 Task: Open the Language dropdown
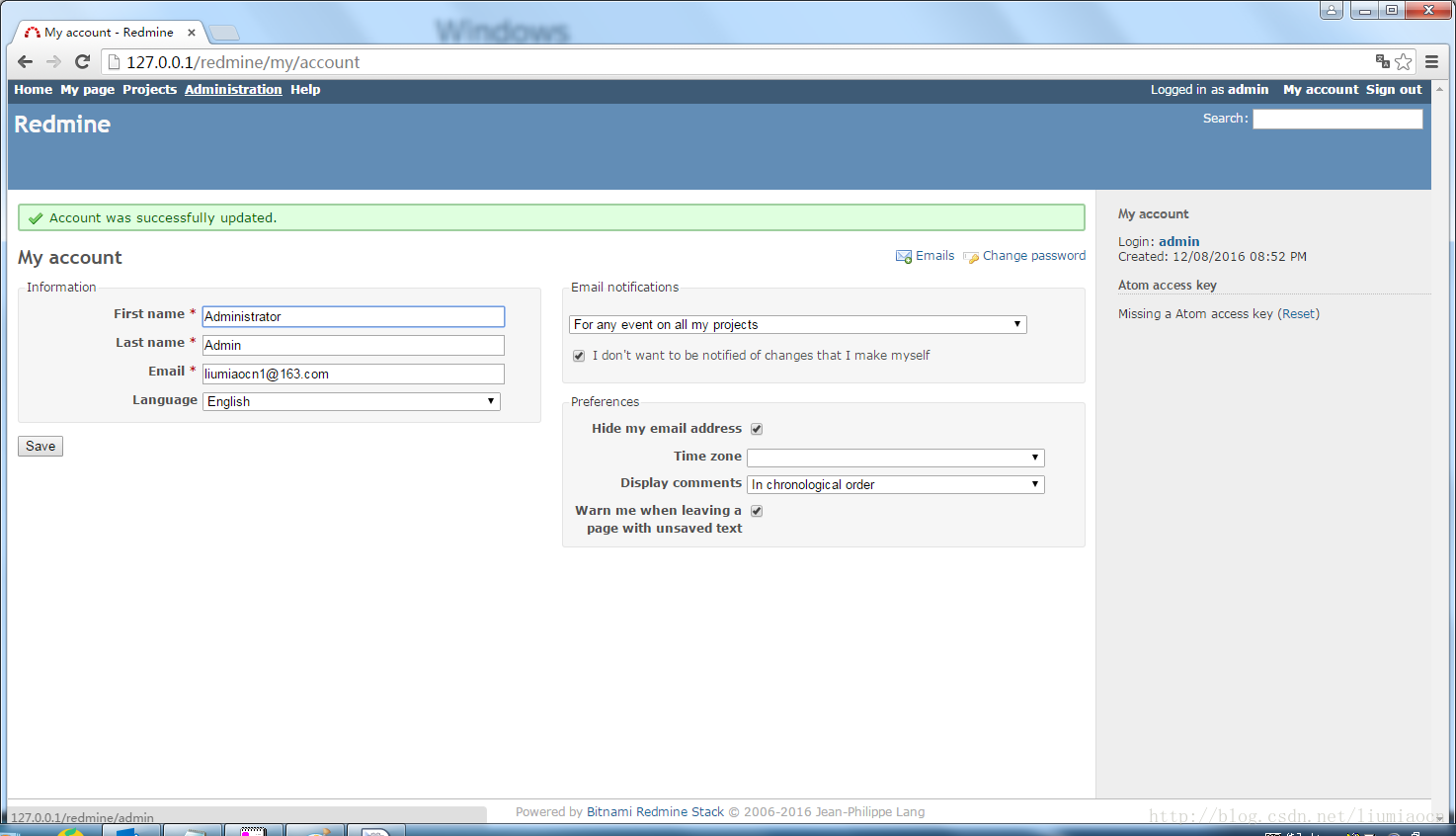352,401
